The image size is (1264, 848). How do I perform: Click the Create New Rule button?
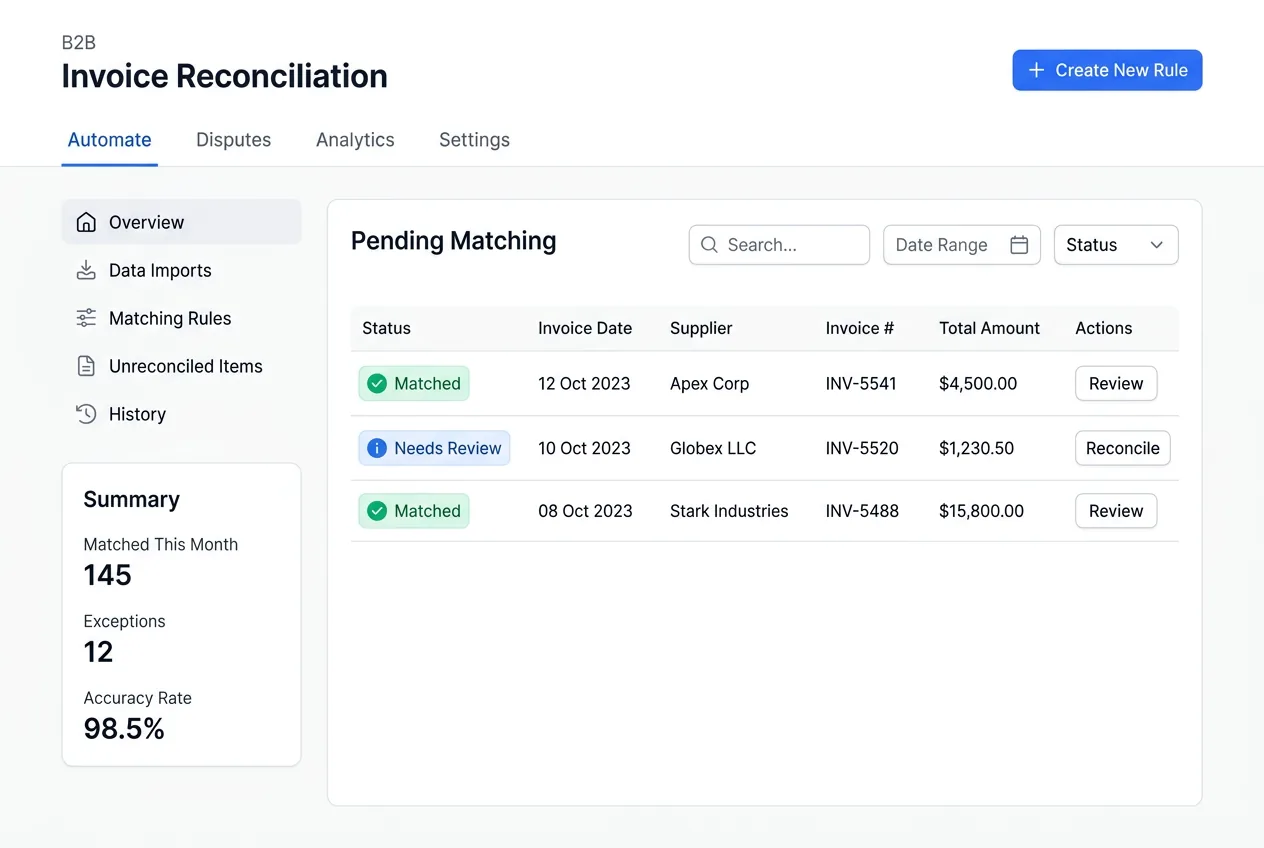(1107, 70)
